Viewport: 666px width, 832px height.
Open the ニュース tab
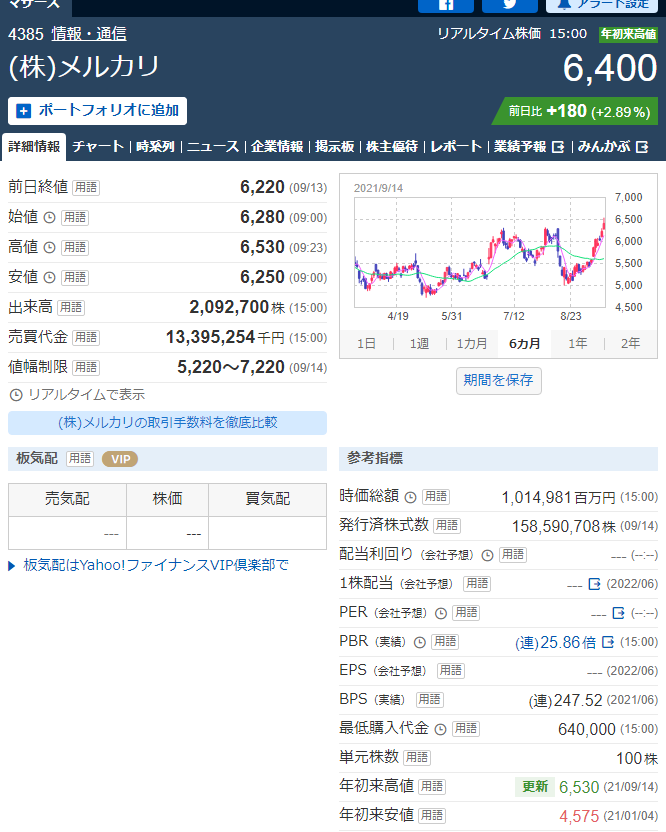[213, 146]
